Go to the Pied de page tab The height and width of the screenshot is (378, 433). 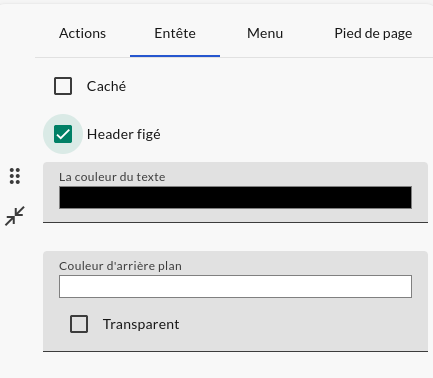(373, 33)
